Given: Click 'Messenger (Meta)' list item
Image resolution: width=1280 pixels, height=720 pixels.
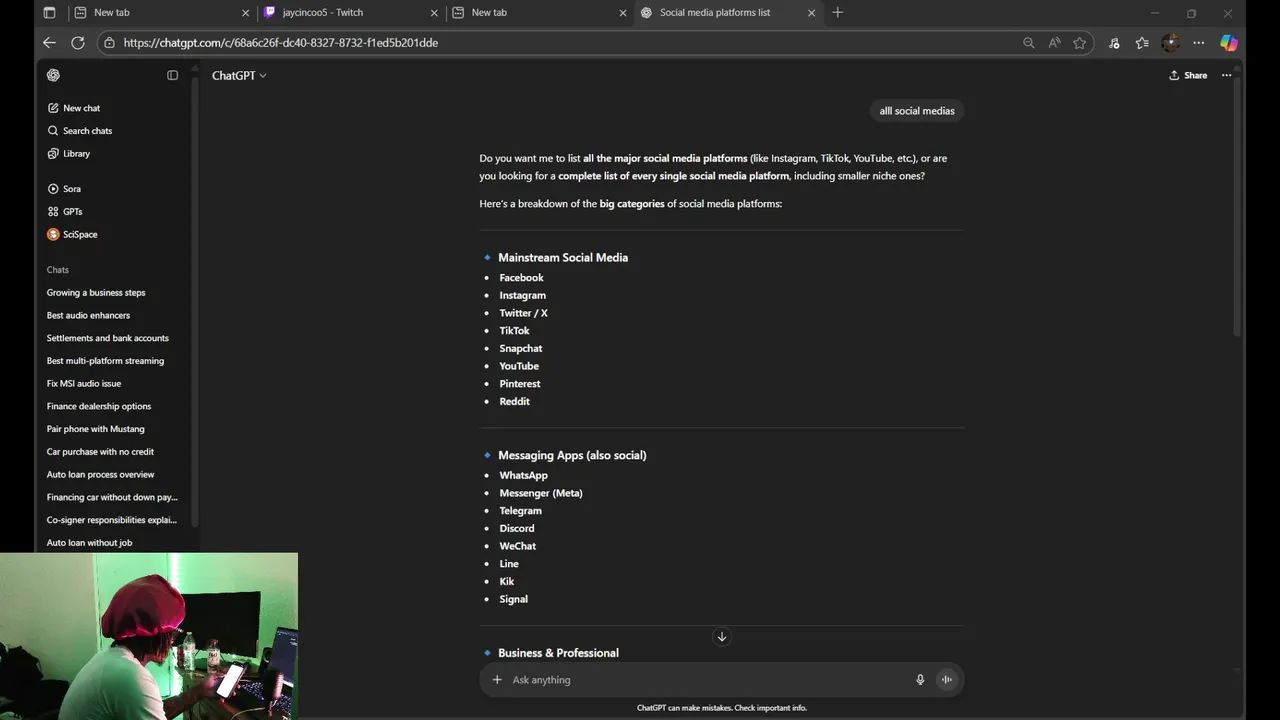Looking at the screenshot, I should tap(541, 493).
